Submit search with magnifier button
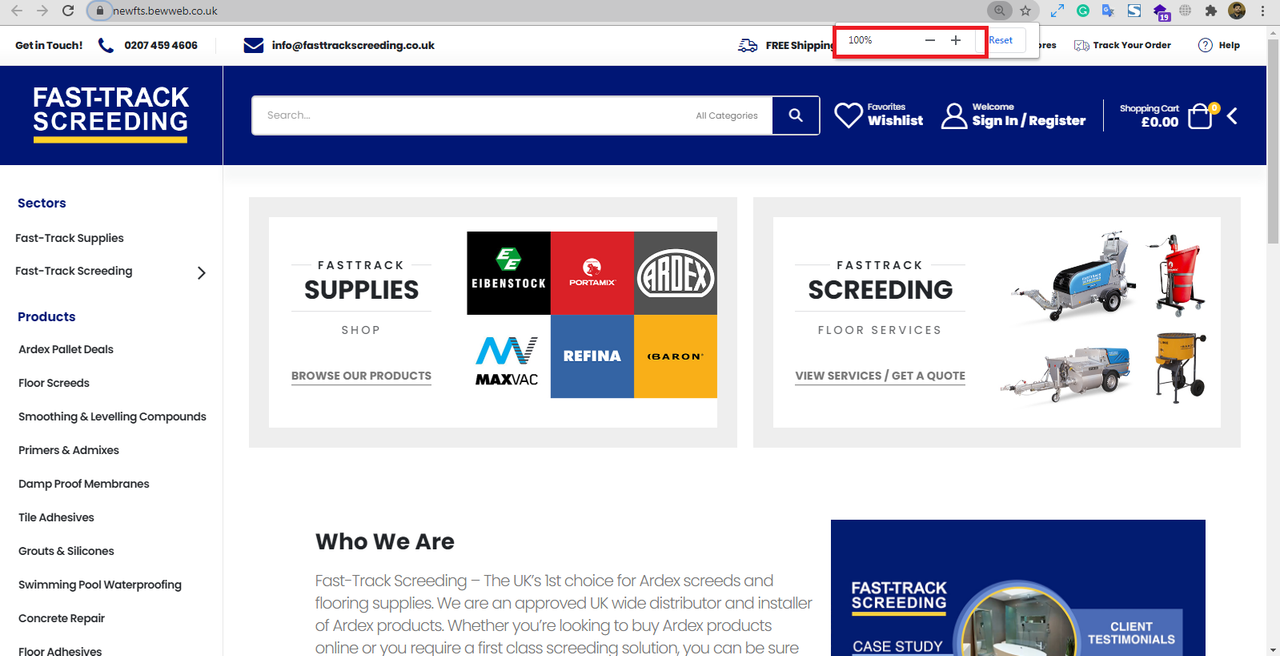This screenshot has width=1280, height=656. pos(796,115)
